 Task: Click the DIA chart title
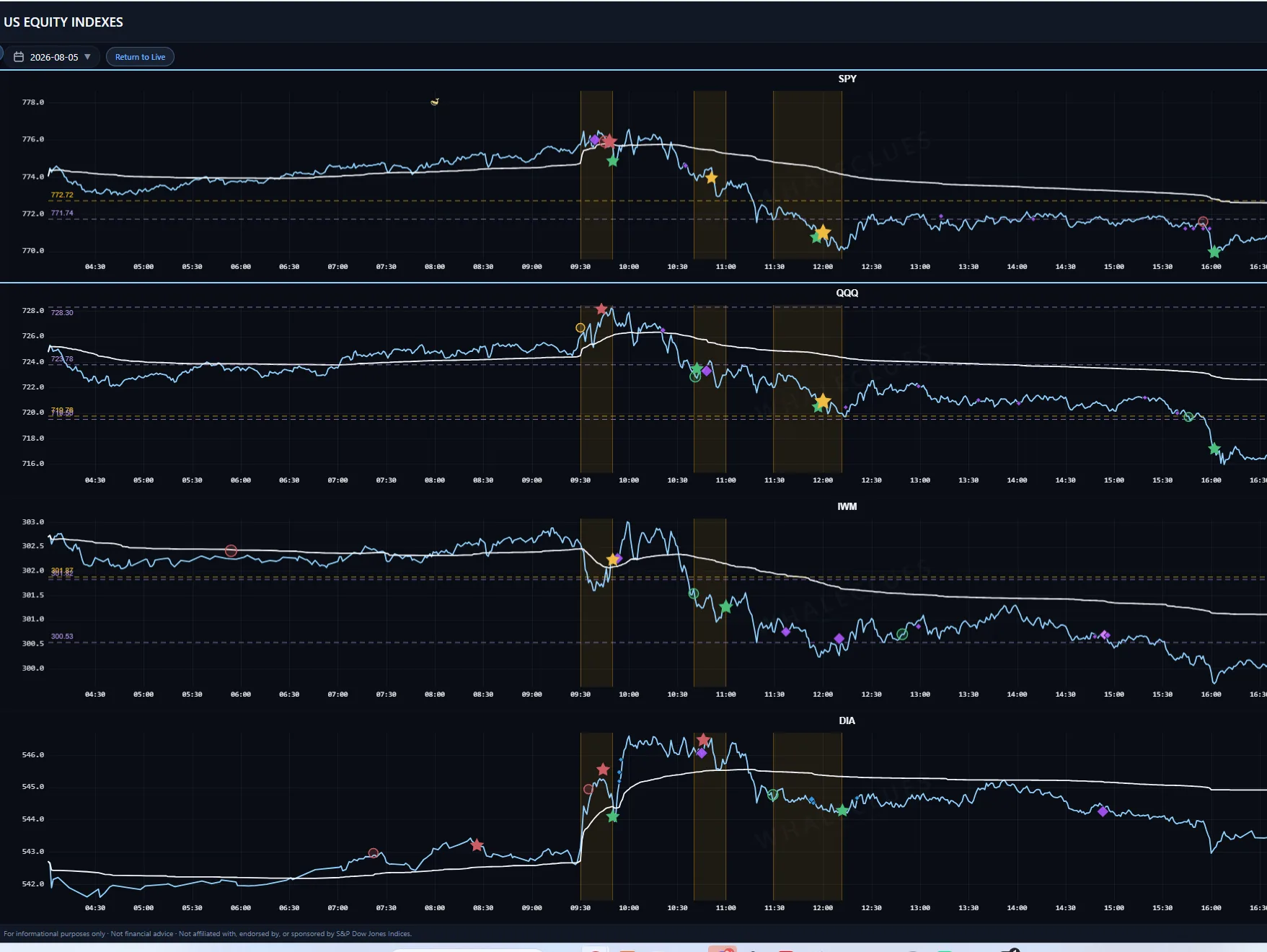point(847,720)
